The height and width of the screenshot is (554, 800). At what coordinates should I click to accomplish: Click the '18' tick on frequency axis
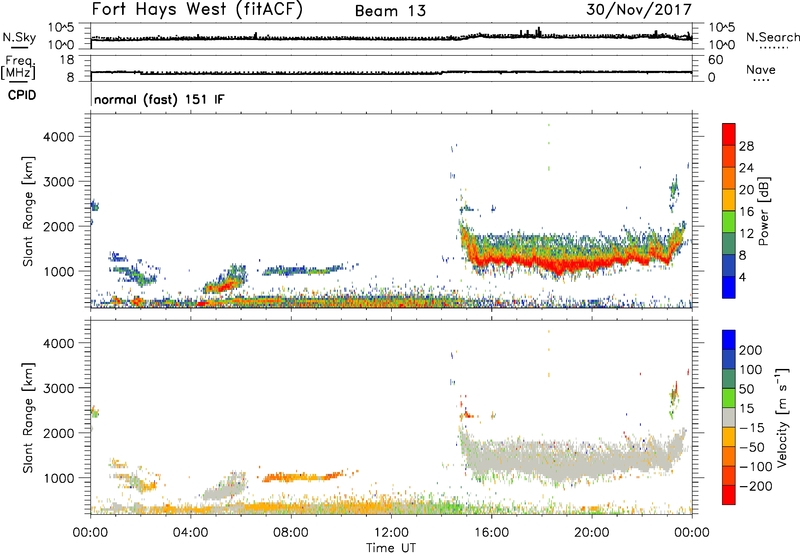tap(66, 60)
